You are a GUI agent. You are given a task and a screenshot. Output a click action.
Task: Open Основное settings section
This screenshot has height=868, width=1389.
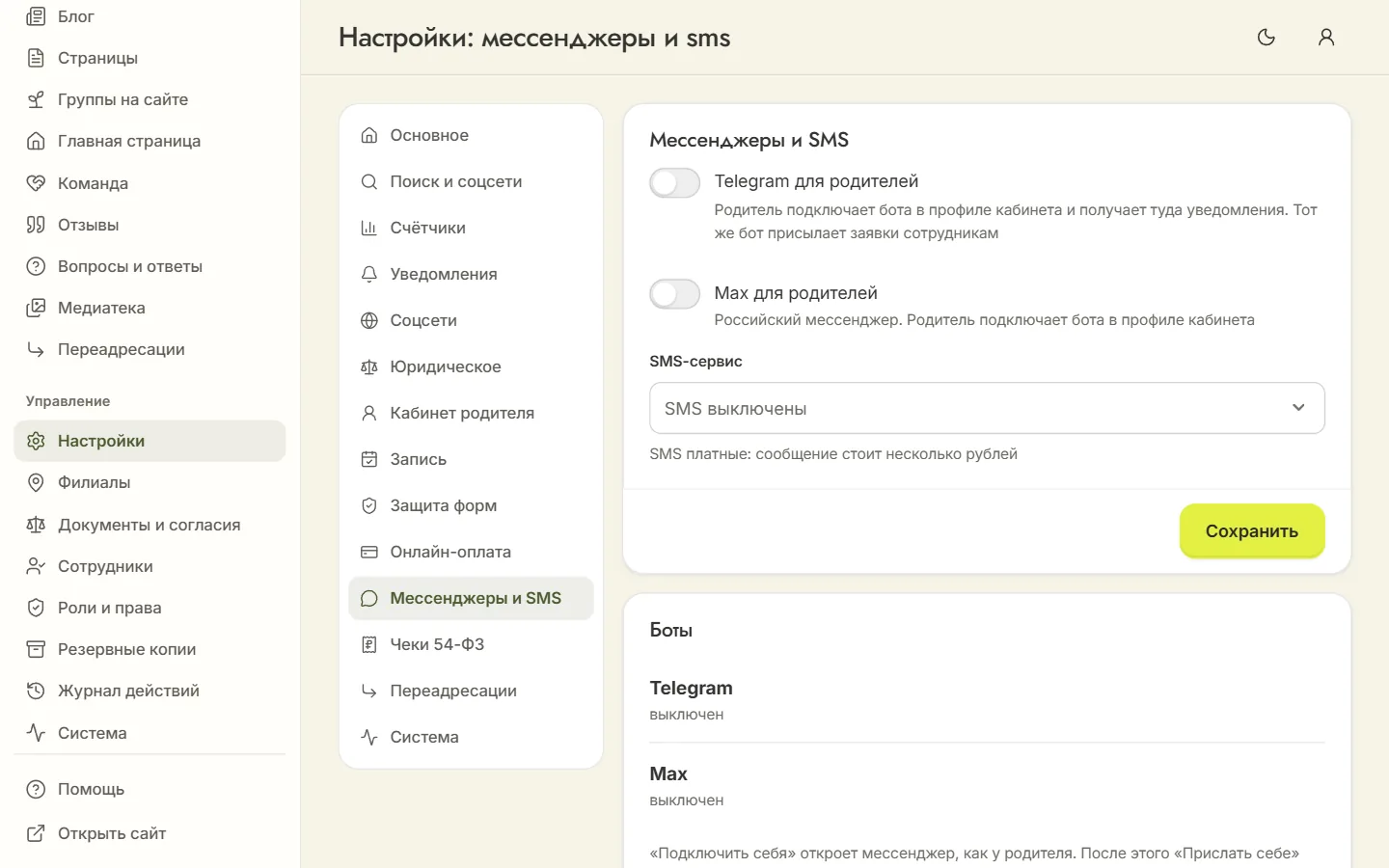pyautogui.click(x=471, y=135)
